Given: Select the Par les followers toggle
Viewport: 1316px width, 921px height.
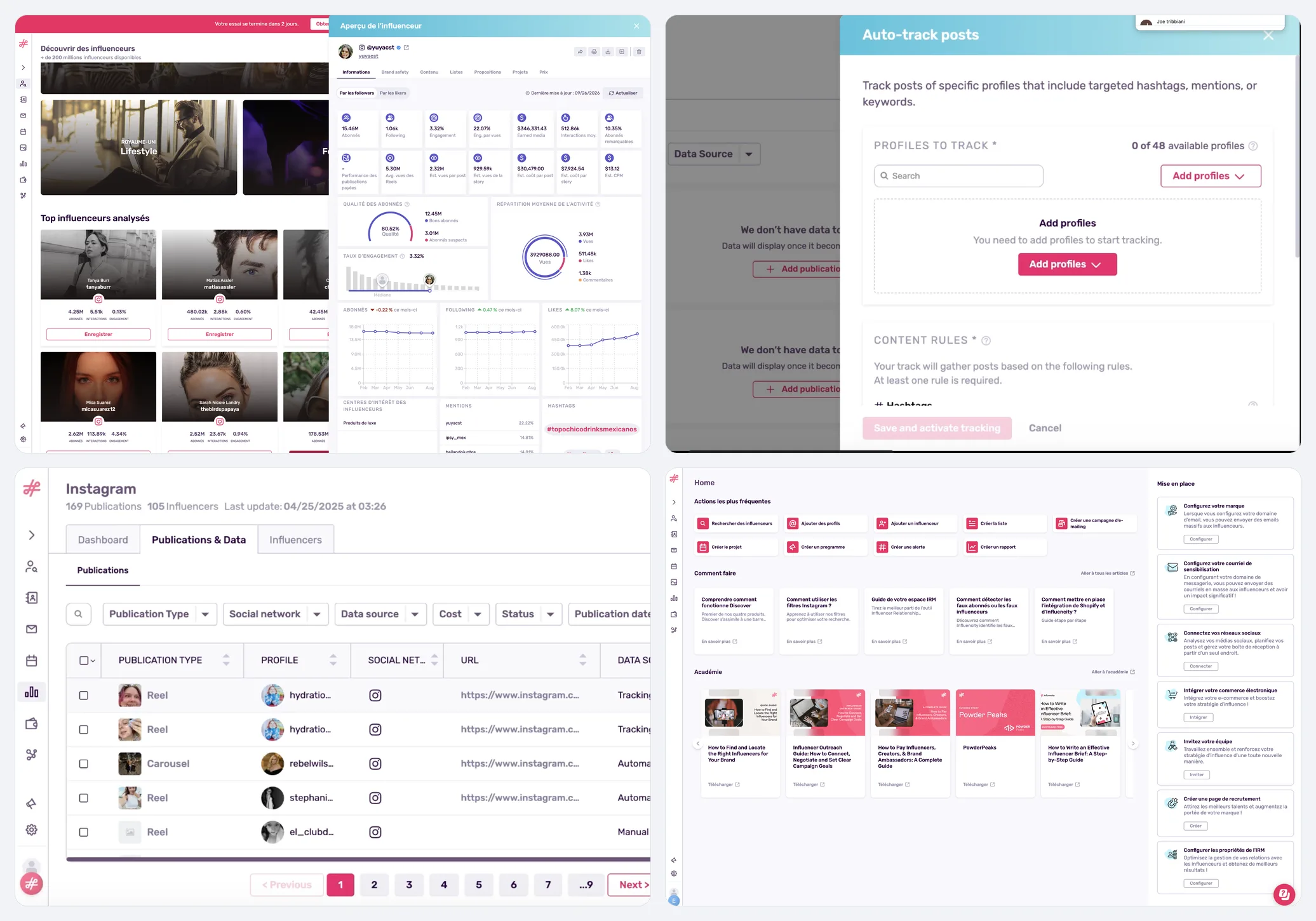Looking at the screenshot, I should tap(357, 93).
